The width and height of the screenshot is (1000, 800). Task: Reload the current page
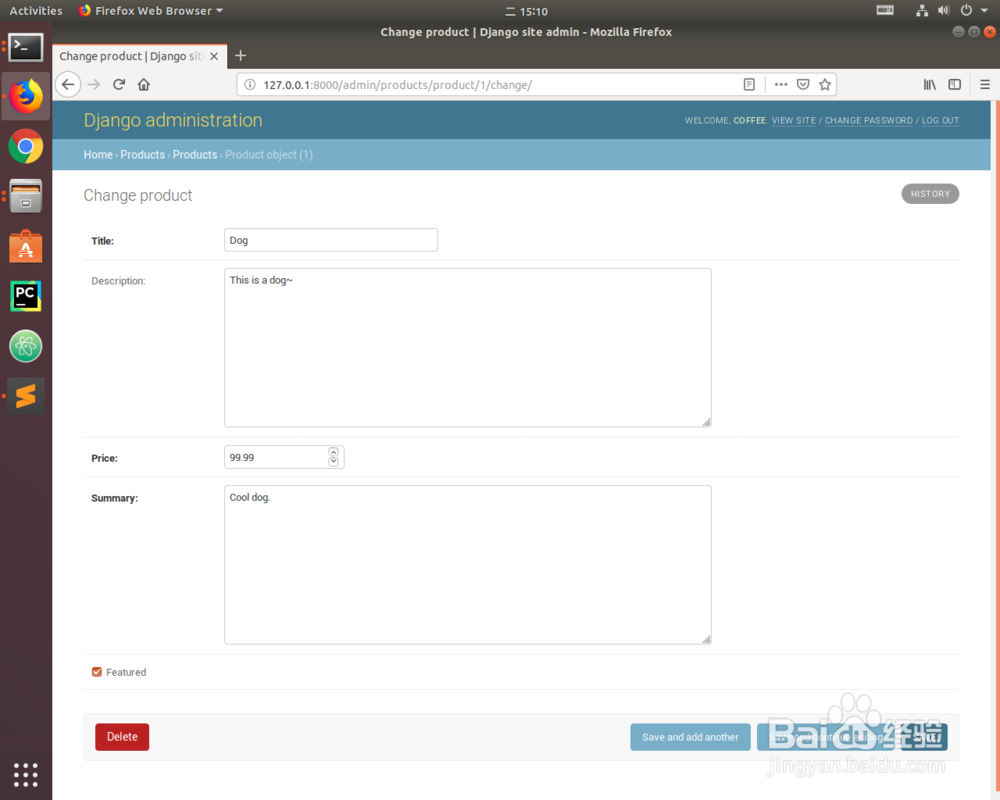click(x=119, y=84)
